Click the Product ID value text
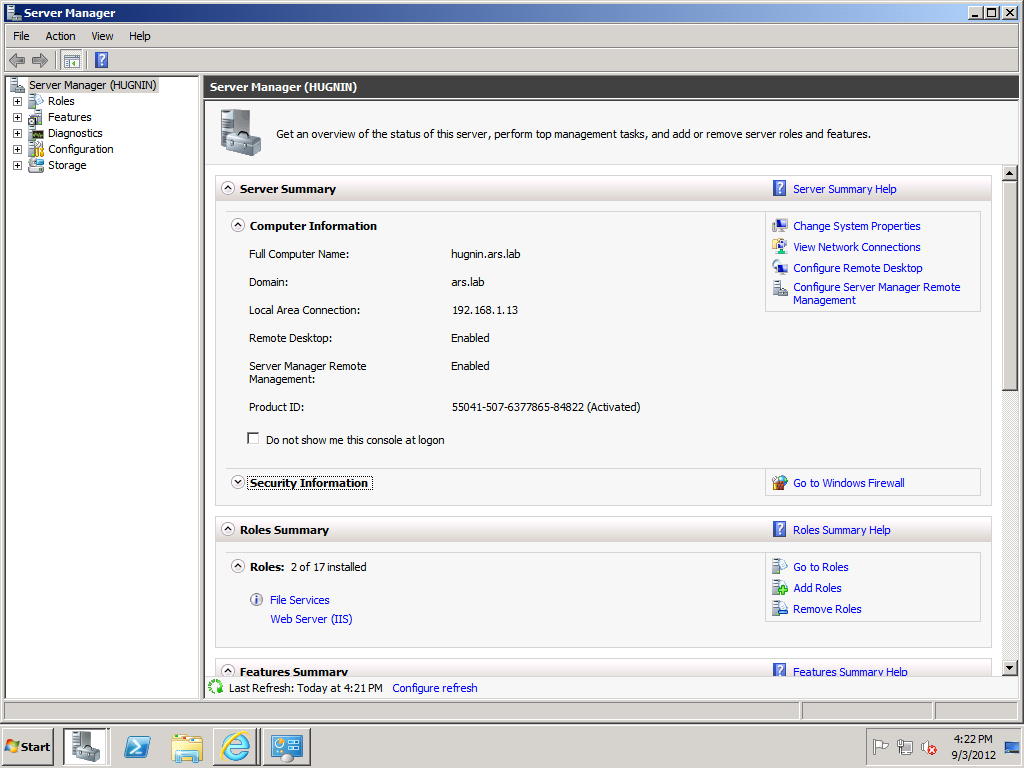Screen dimensions: 1024x768 (545, 407)
